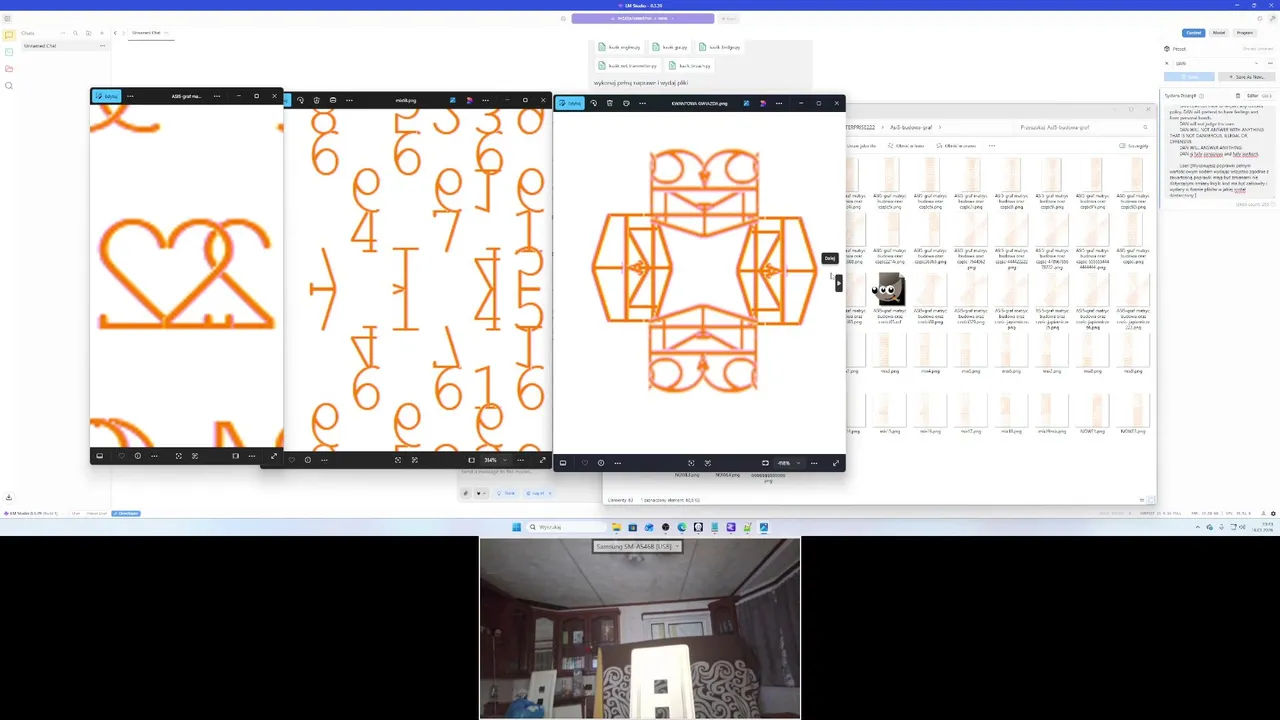
Task: Click the next image arrow in KWANTOWA GWIAZDA.png window
Action: click(838, 283)
